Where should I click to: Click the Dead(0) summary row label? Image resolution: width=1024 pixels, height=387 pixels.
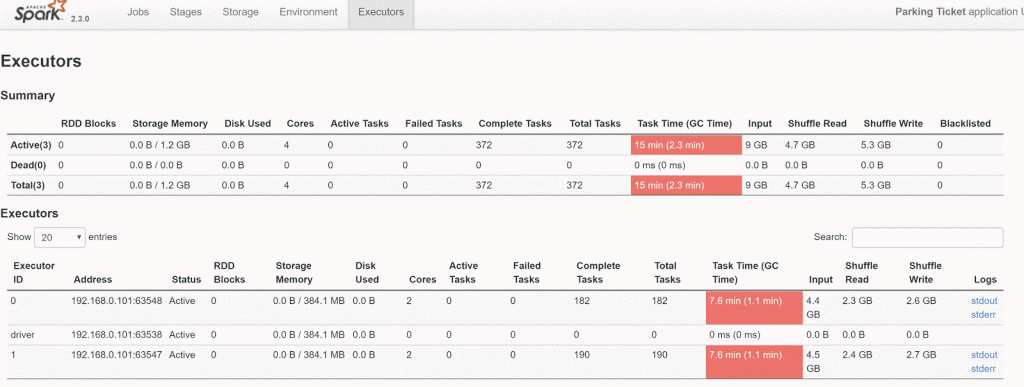coord(29,165)
